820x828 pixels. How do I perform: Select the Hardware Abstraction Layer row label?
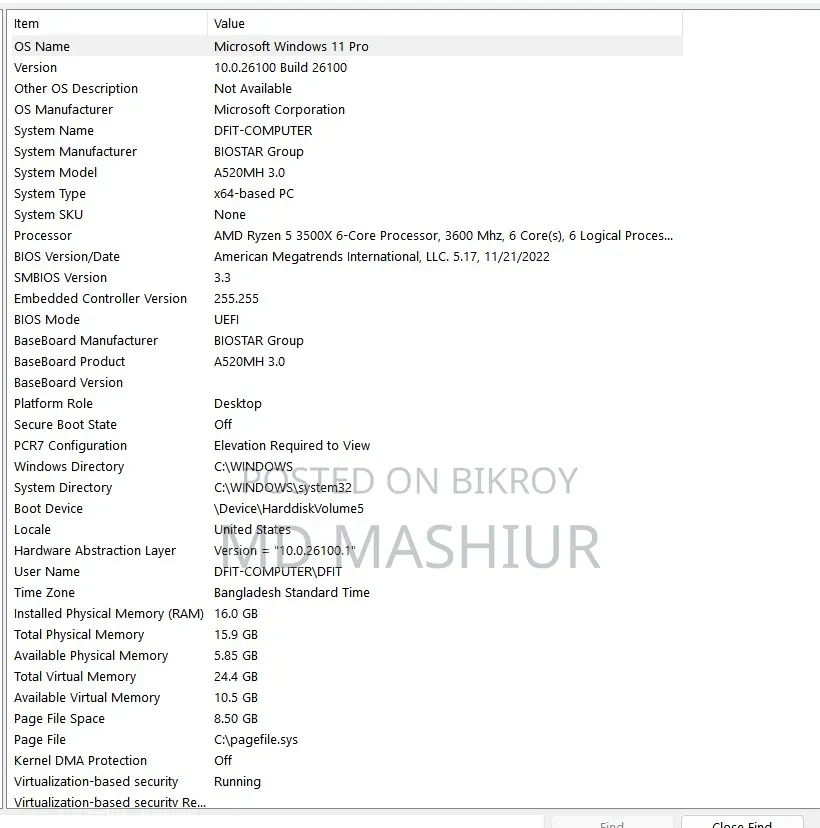pos(95,551)
